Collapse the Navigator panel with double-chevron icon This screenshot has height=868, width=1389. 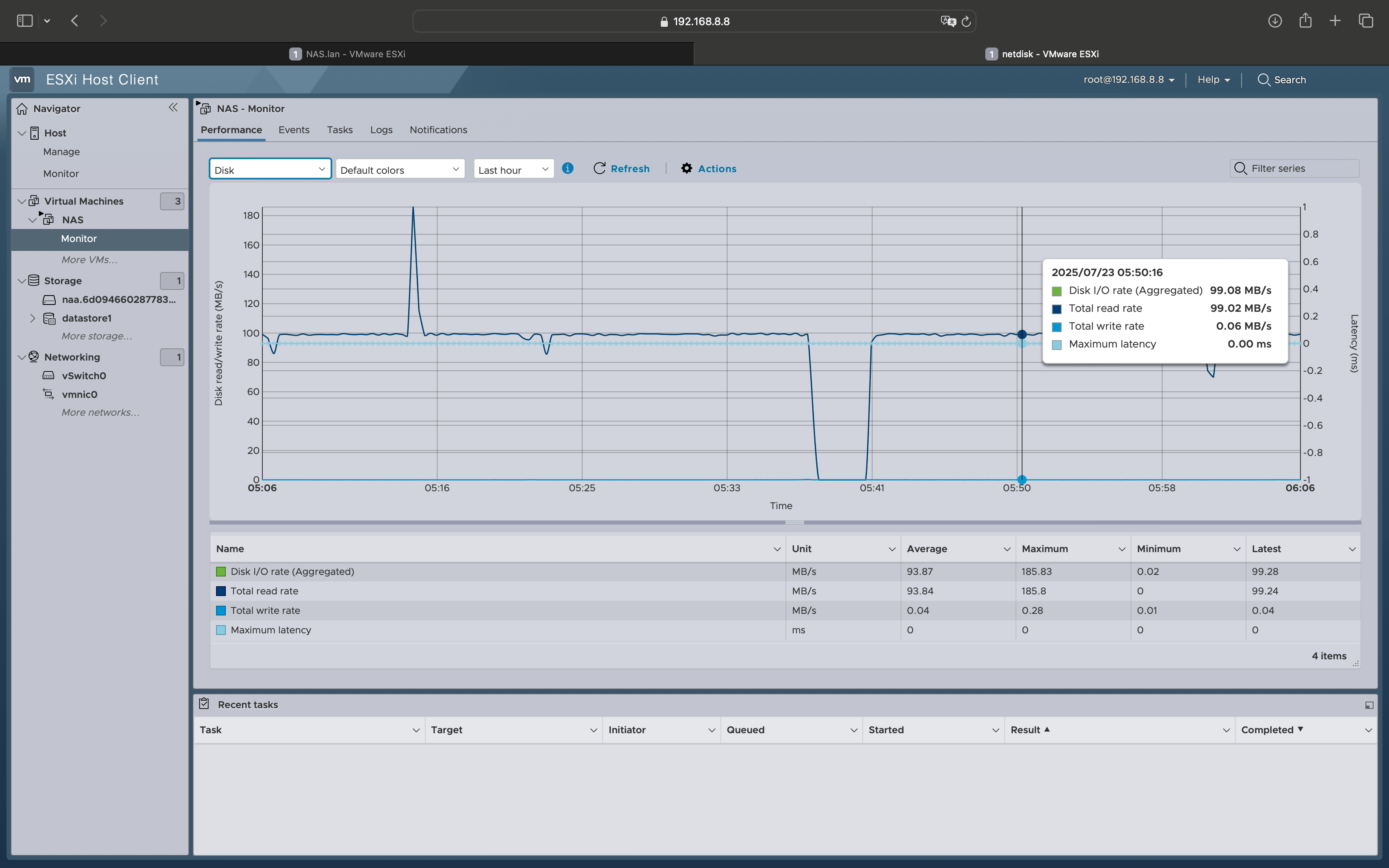pyautogui.click(x=173, y=107)
